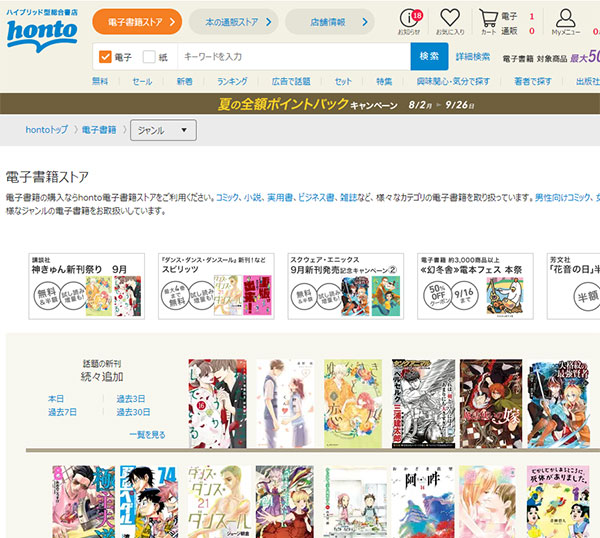The height and width of the screenshot is (538, 600).
Task: Click the 通販 cart count 0
Action: (x=532, y=31)
